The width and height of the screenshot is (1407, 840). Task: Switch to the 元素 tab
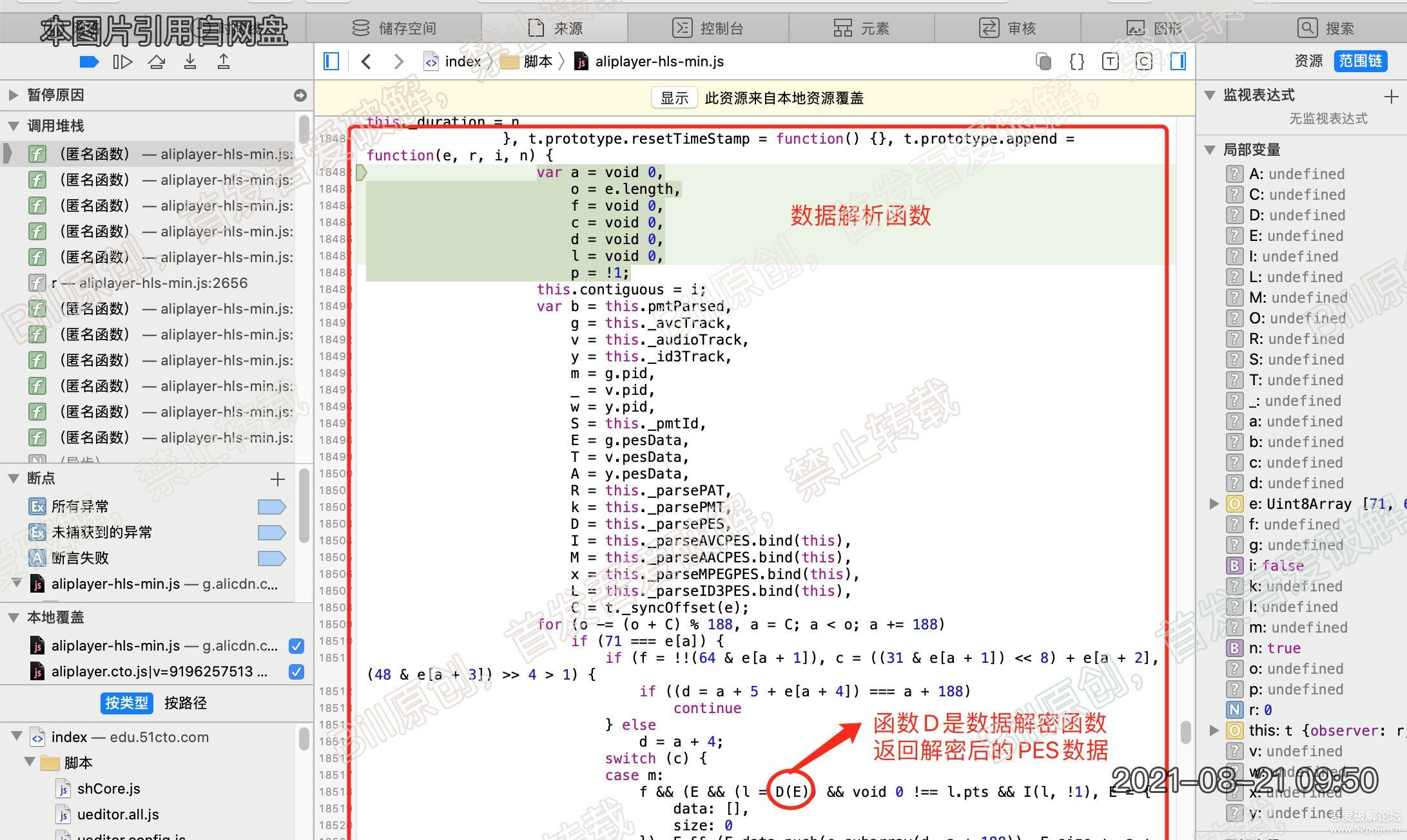(861, 28)
